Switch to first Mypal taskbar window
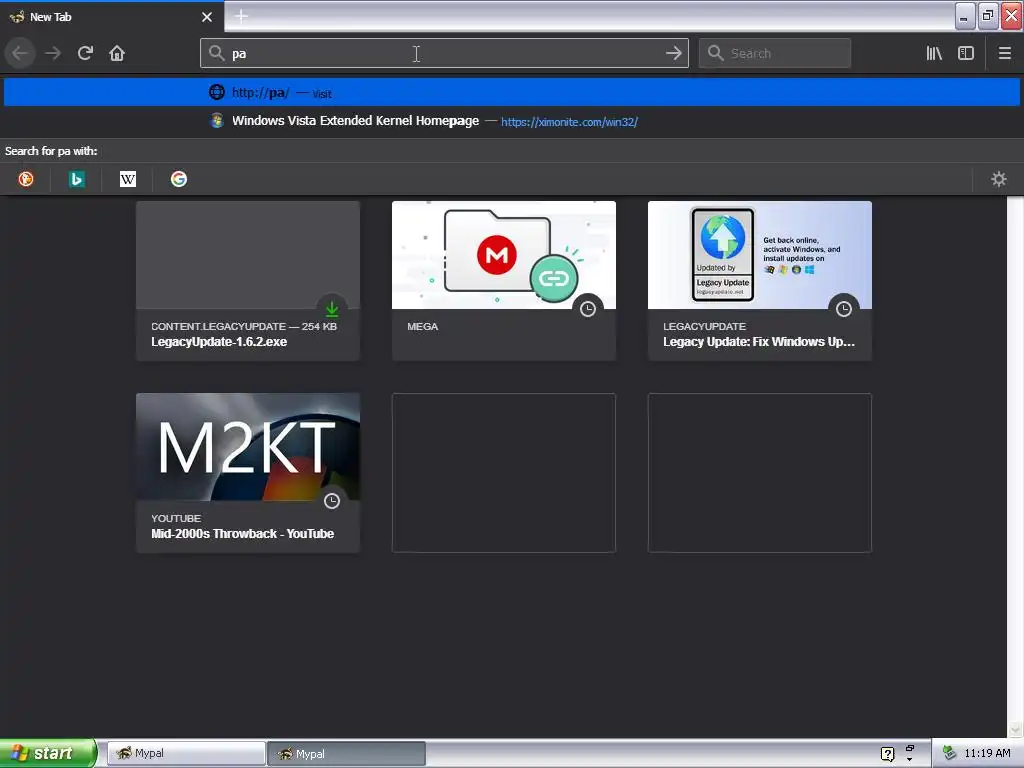Image resolution: width=1024 pixels, height=768 pixels. pyautogui.click(x=185, y=753)
